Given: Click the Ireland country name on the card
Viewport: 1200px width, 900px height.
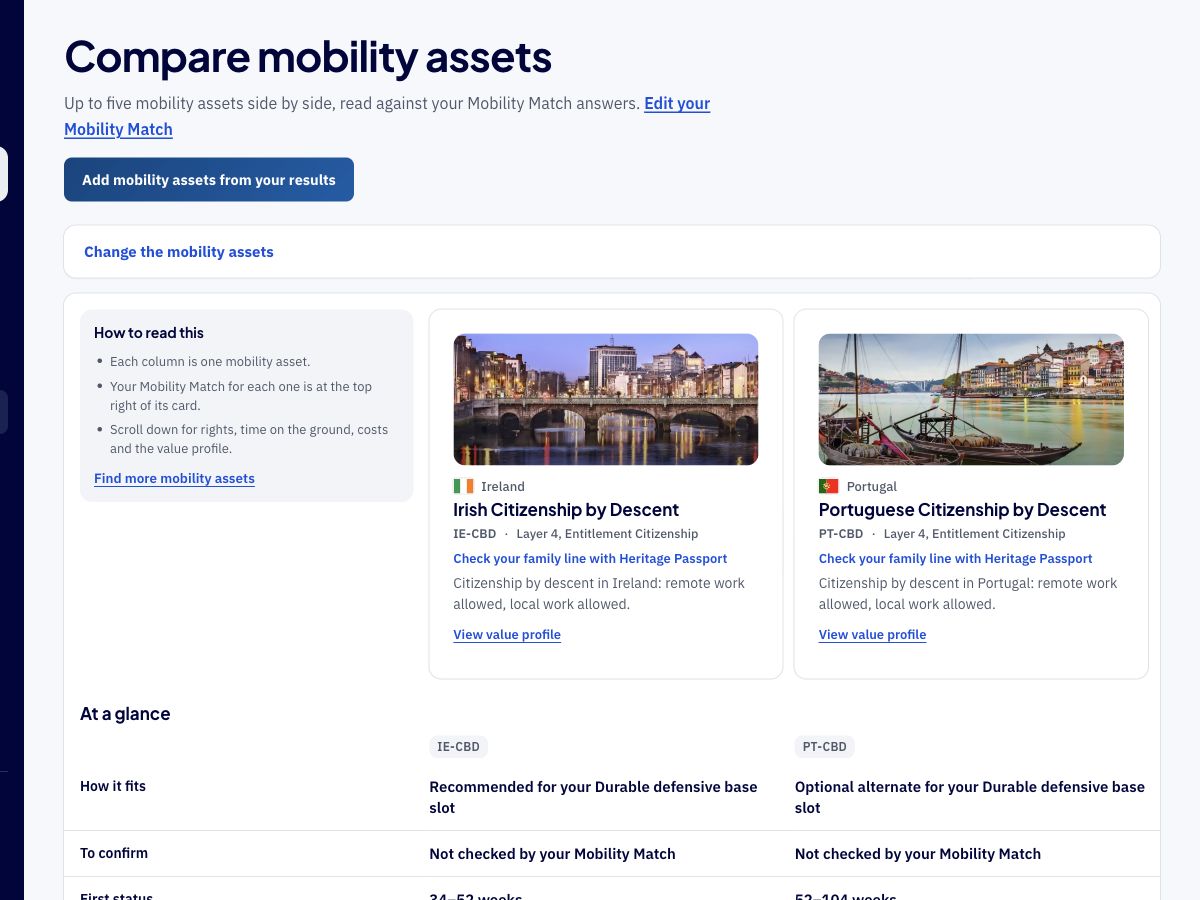Looking at the screenshot, I should (x=503, y=487).
